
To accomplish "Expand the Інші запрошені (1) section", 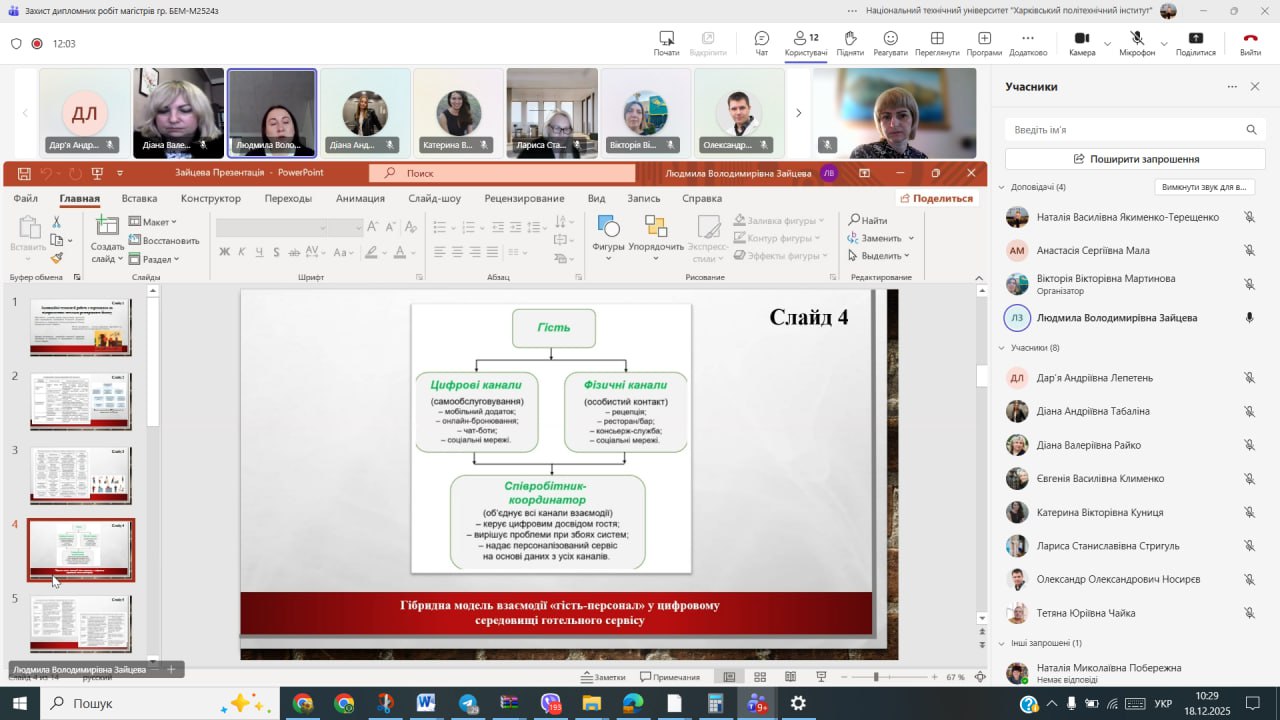I will 1002,643.
